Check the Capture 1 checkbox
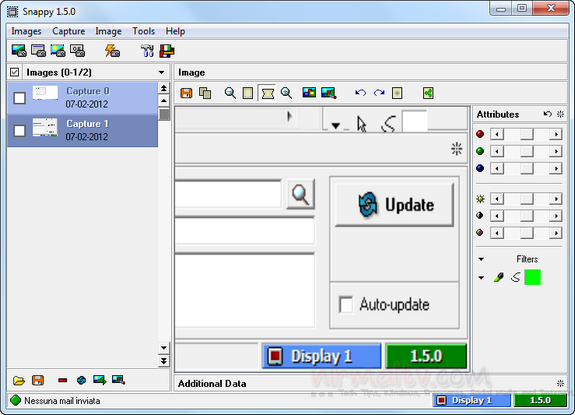 (19, 131)
